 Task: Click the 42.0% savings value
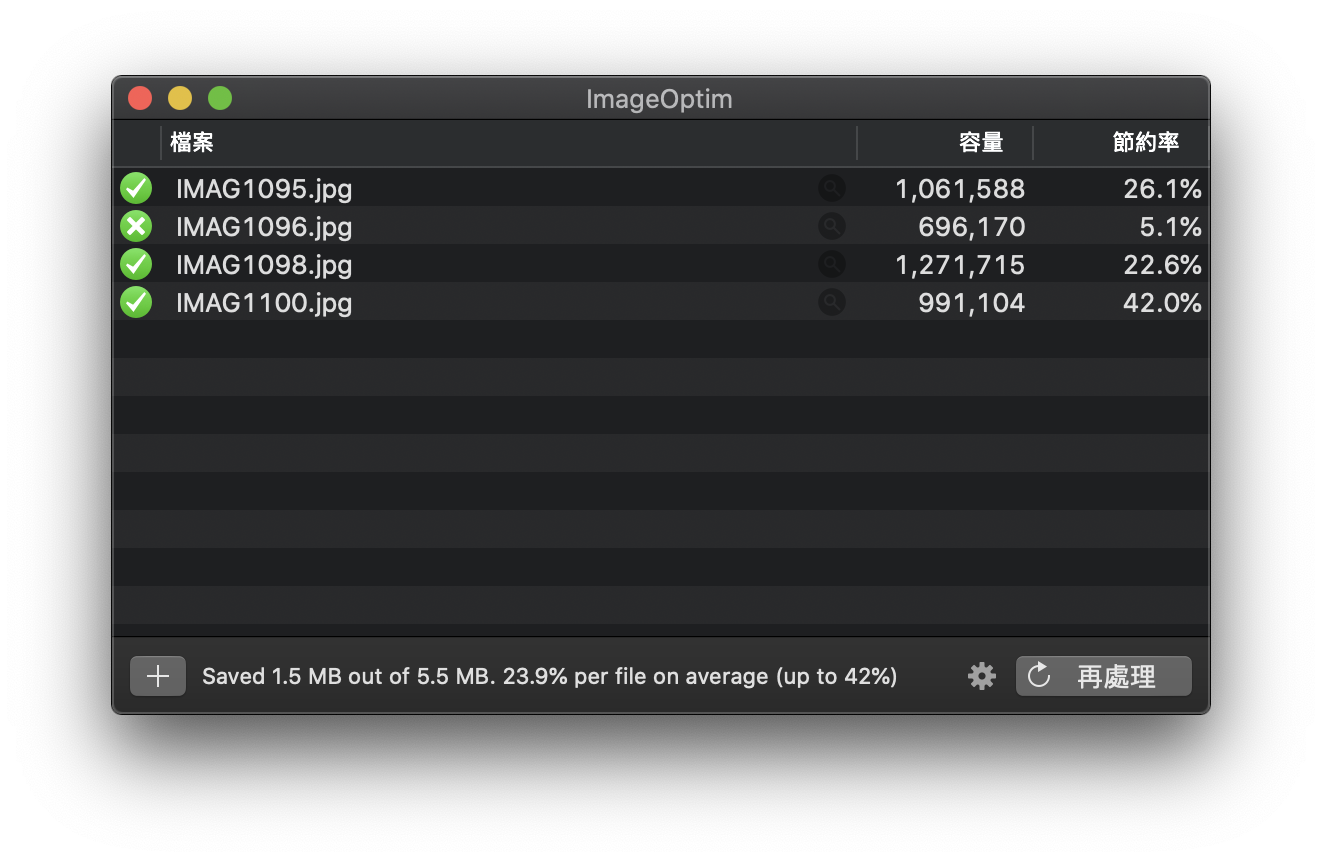(1162, 303)
